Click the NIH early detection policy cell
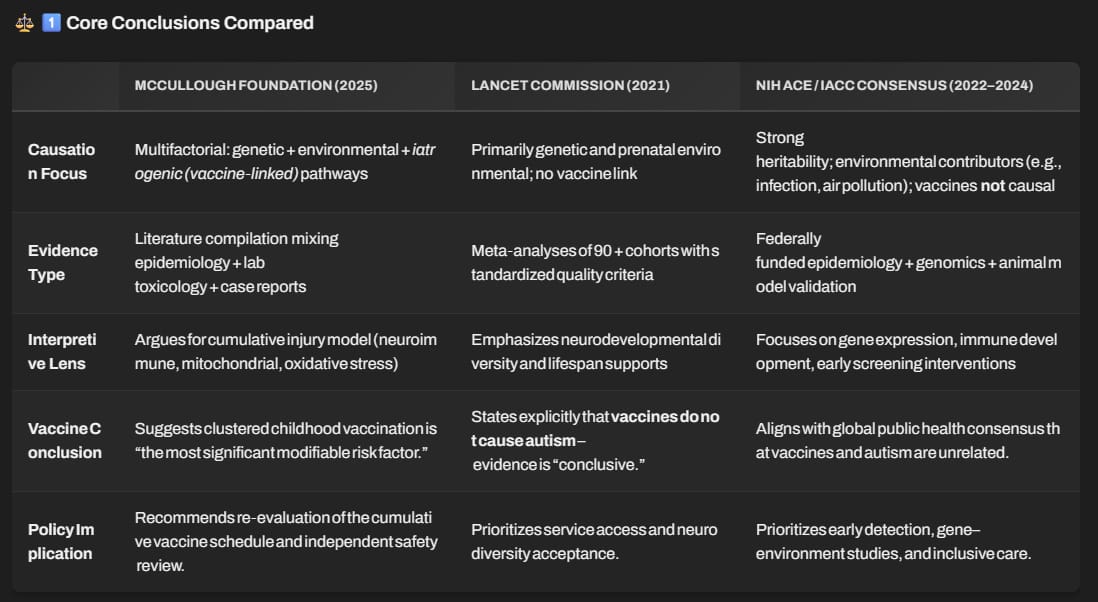This screenshot has height=602, width=1098. 893,541
